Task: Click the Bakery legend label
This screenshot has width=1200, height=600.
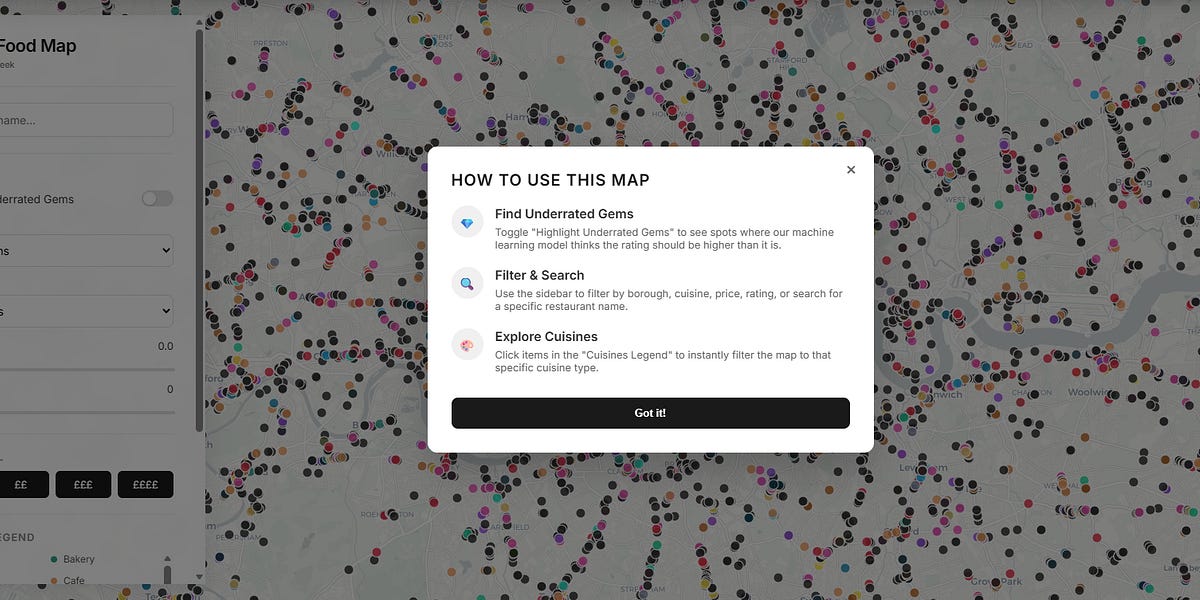Action: [x=79, y=560]
